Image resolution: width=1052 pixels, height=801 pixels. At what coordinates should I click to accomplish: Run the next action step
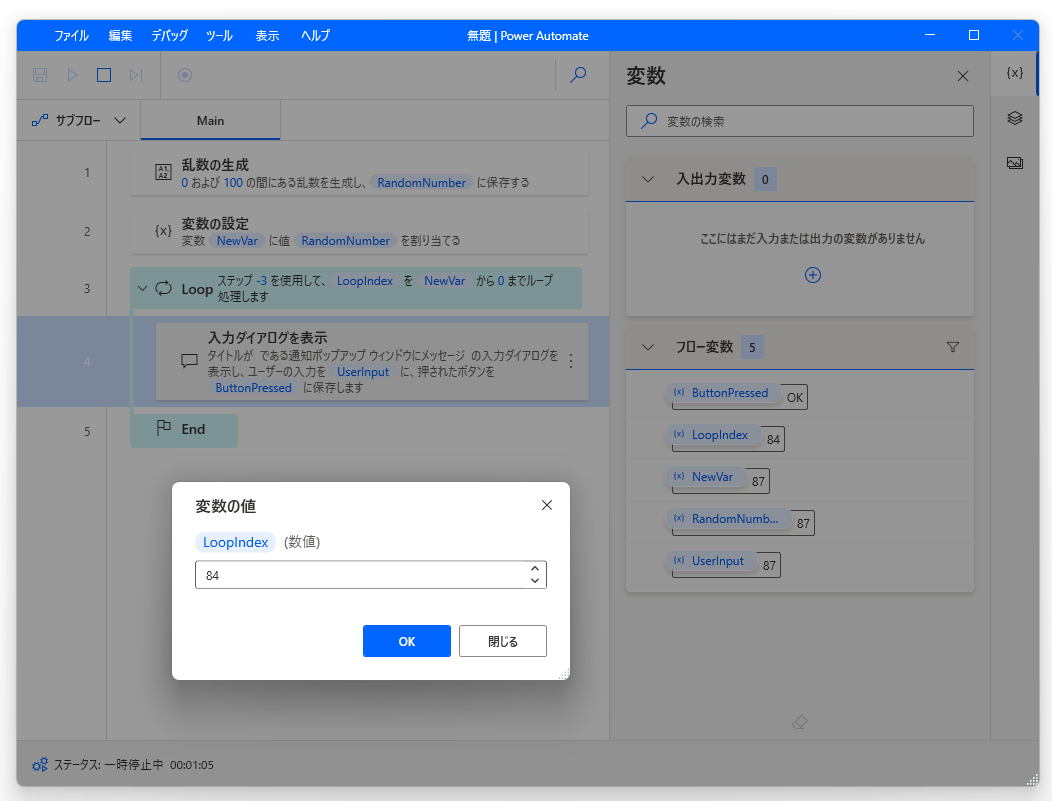click(x=135, y=74)
